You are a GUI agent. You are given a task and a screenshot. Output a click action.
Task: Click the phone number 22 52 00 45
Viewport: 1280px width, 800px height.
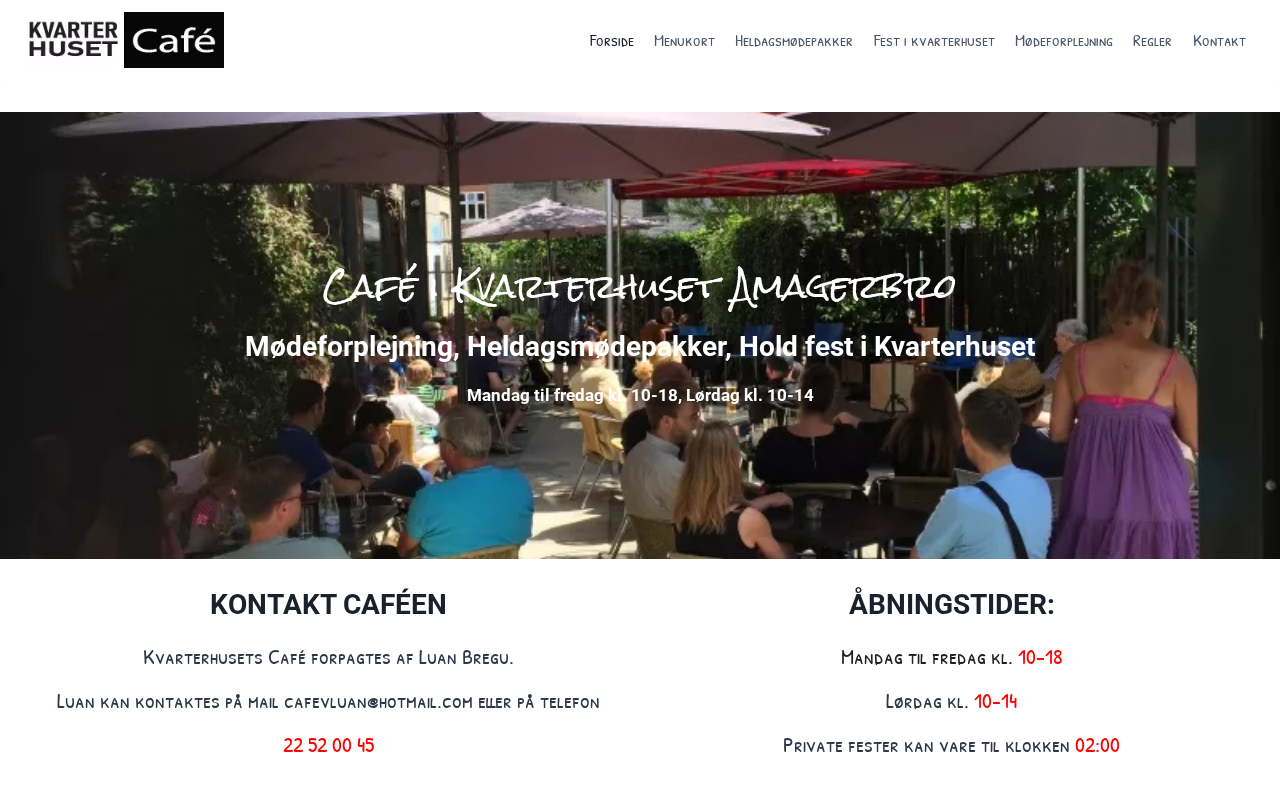tap(328, 745)
